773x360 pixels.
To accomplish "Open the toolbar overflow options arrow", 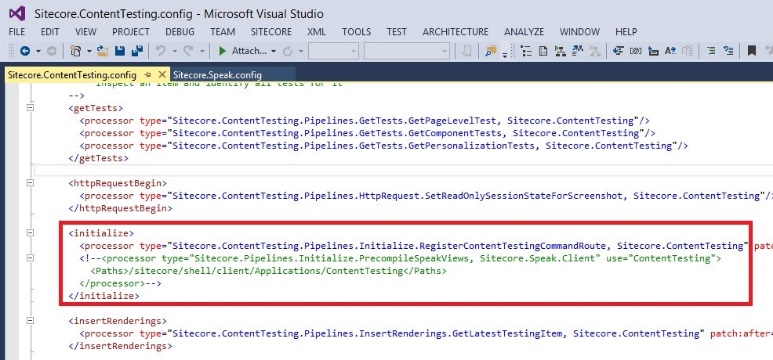I will pos(505,54).
